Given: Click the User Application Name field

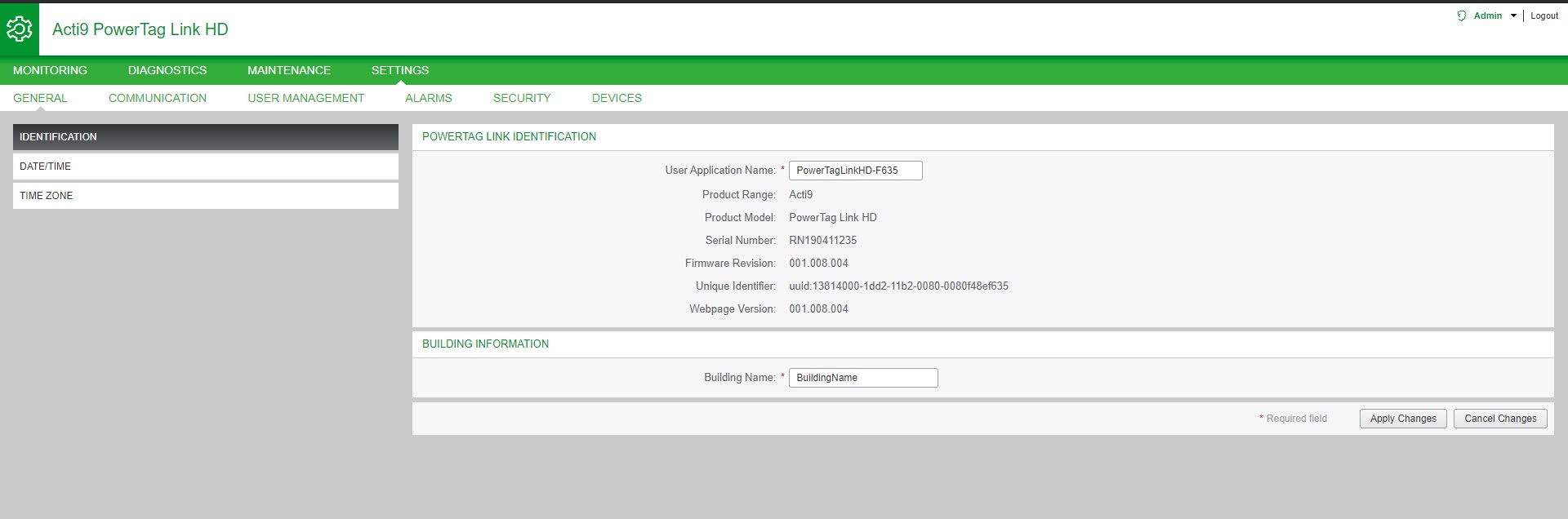Looking at the screenshot, I should (856, 171).
